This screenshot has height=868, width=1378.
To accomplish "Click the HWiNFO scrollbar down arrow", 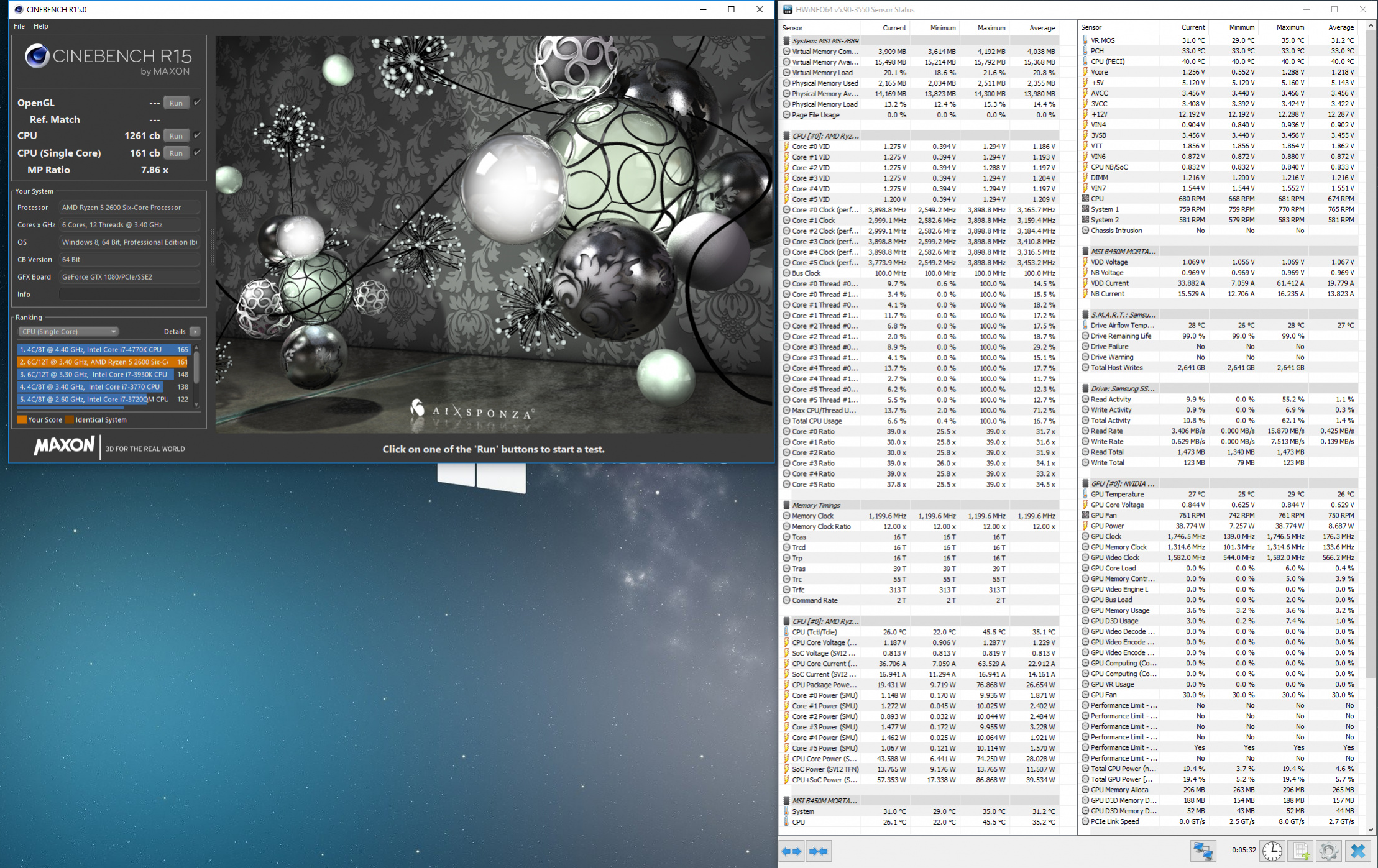I will [1371, 829].
